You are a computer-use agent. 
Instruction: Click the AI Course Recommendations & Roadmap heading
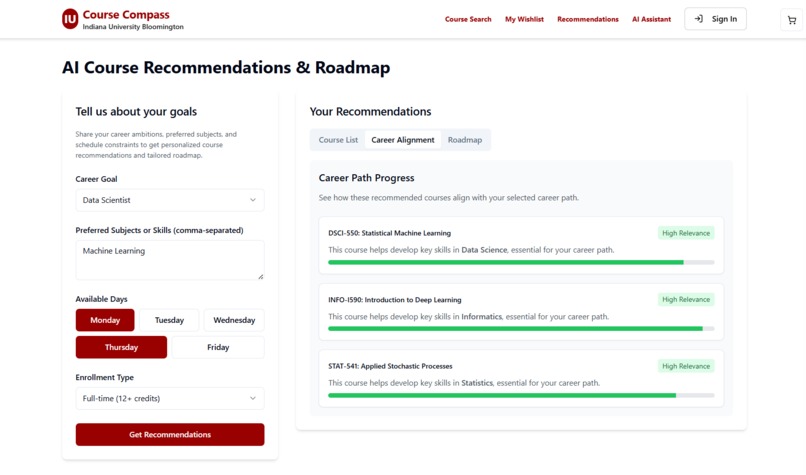226,67
